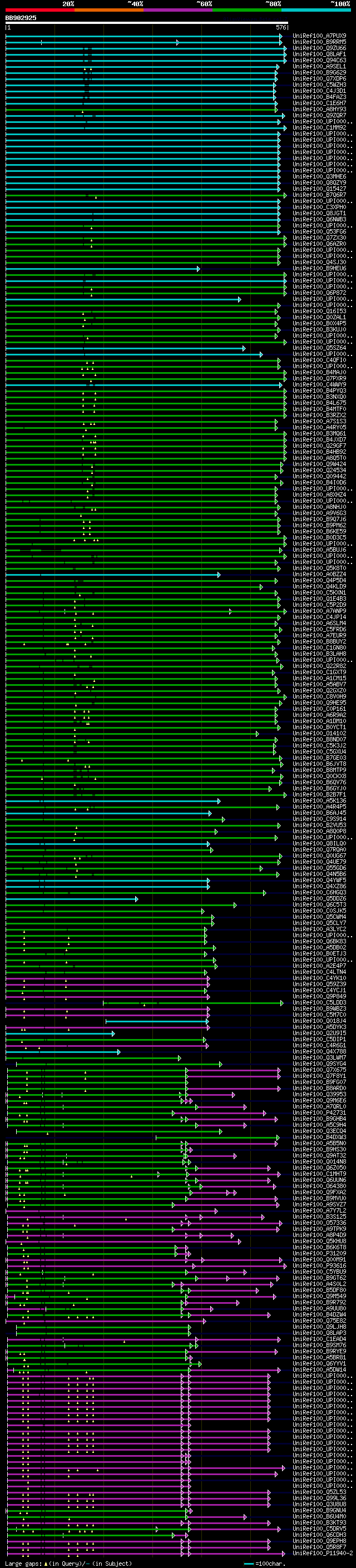Select hit UniRef100_C4QFI0
Viewport: 356px width, 1568px height.
pos(319,360)
